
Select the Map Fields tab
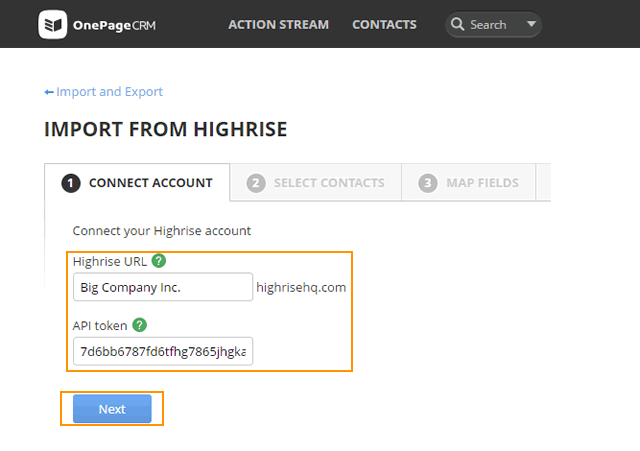pos(469,182)
